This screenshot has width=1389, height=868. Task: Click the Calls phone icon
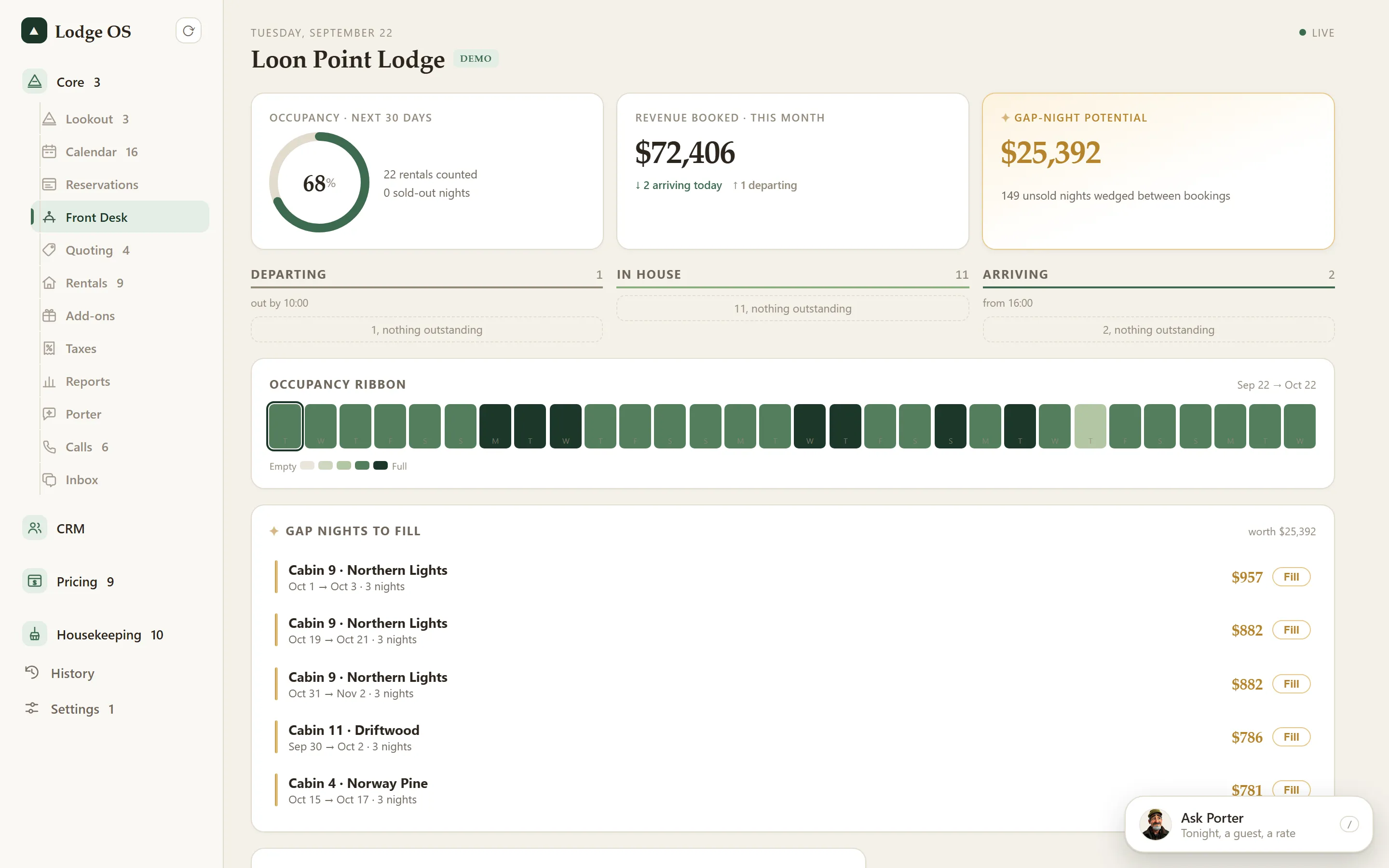(49, 447)
